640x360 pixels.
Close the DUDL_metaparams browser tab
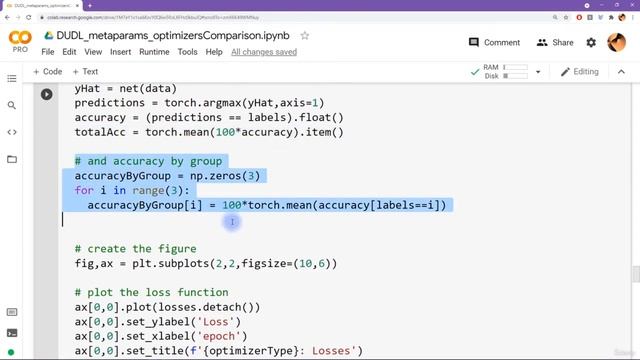click(77, 6)
